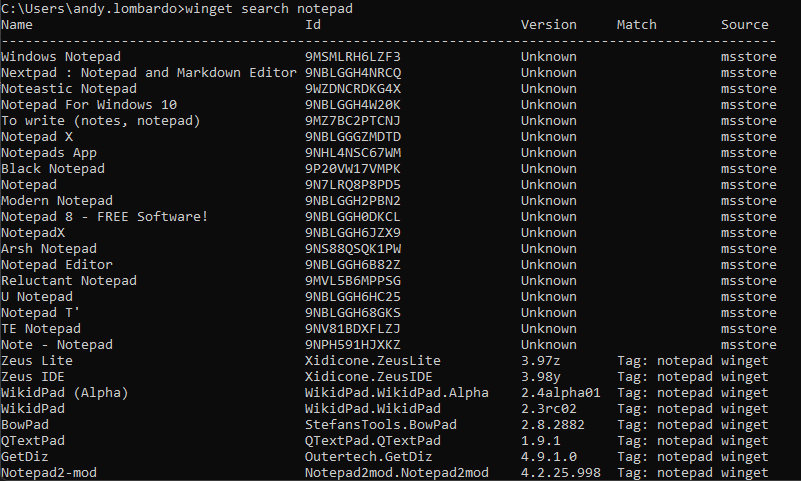Viewport: 801px width, 481px height.
Task: Click the Id '9NV81BDXFLZJ'
Action: [x=352, y=329]
